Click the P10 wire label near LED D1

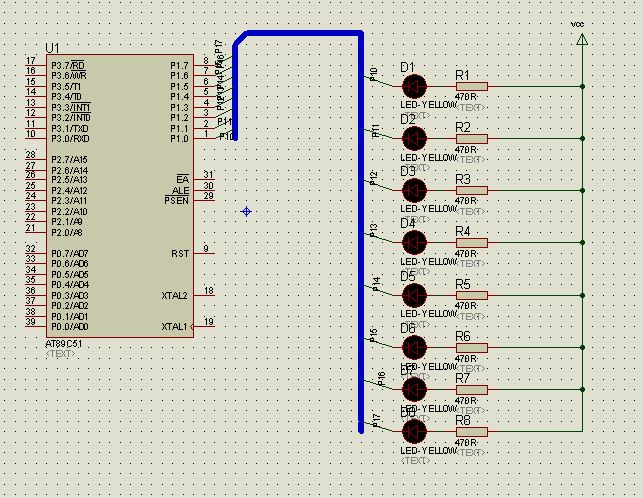pos(373,74)
